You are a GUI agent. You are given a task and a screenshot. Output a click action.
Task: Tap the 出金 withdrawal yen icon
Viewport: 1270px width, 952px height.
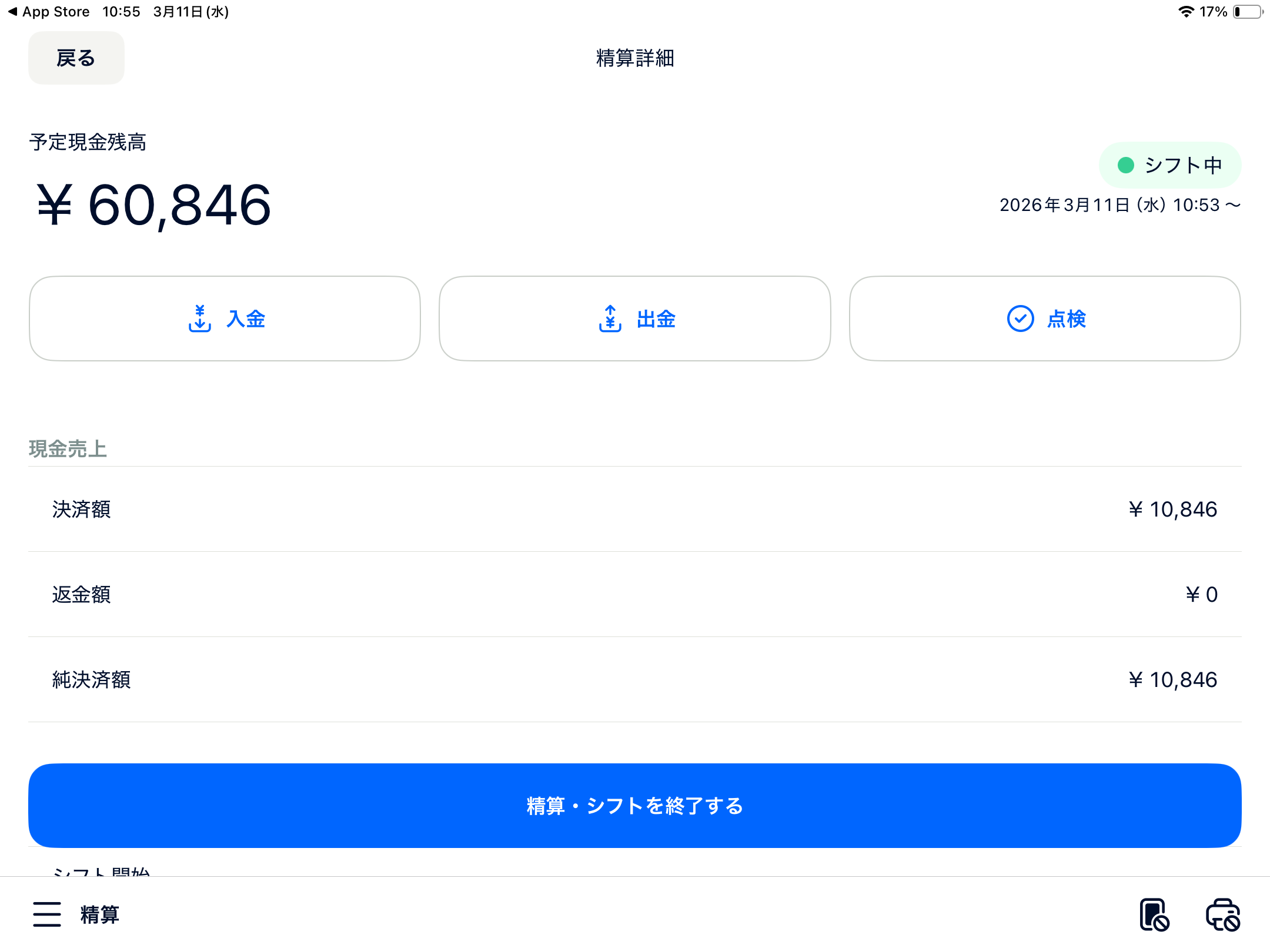click(x=610, y=319)
